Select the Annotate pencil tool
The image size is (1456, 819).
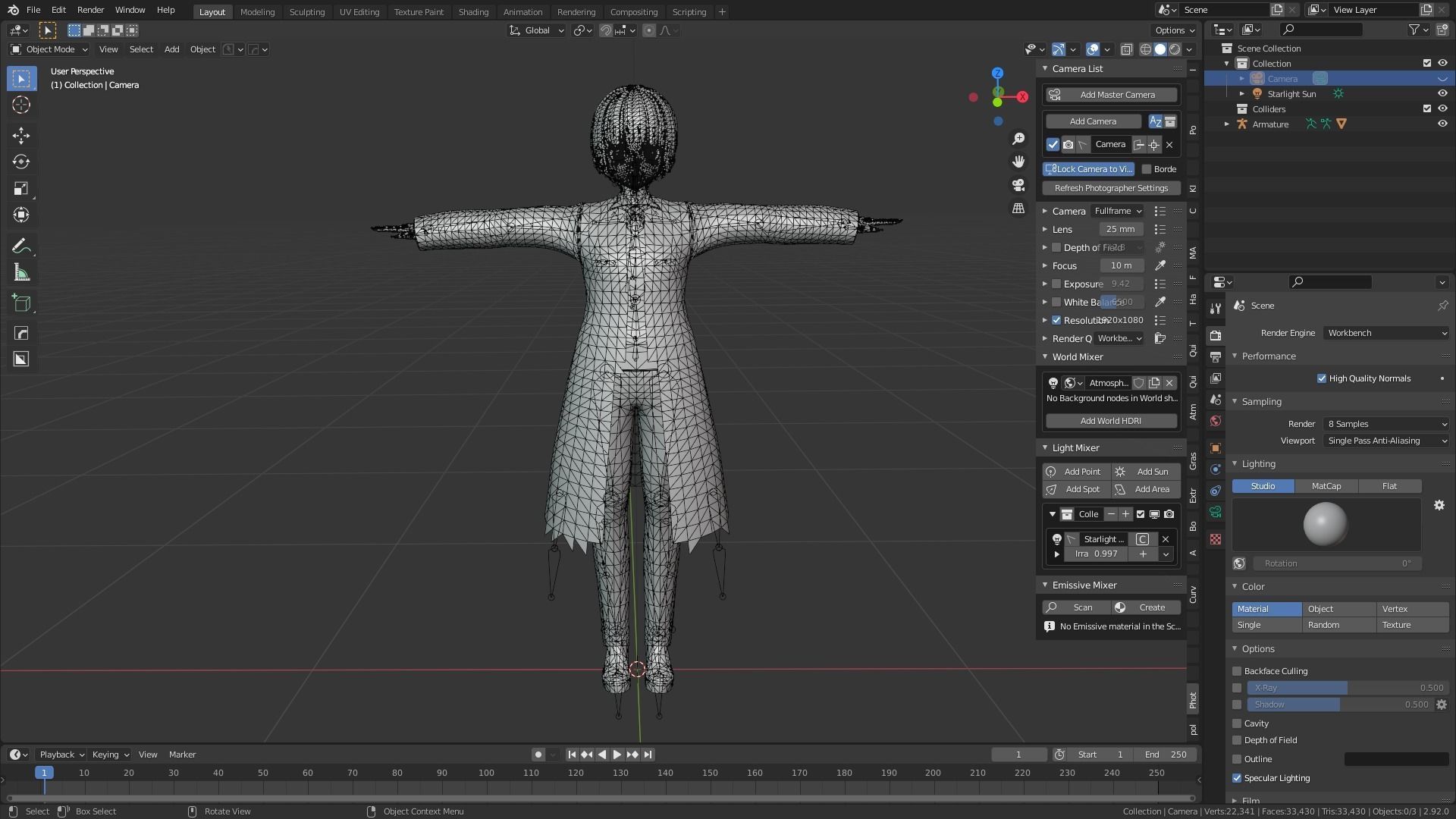pos(21,246)
